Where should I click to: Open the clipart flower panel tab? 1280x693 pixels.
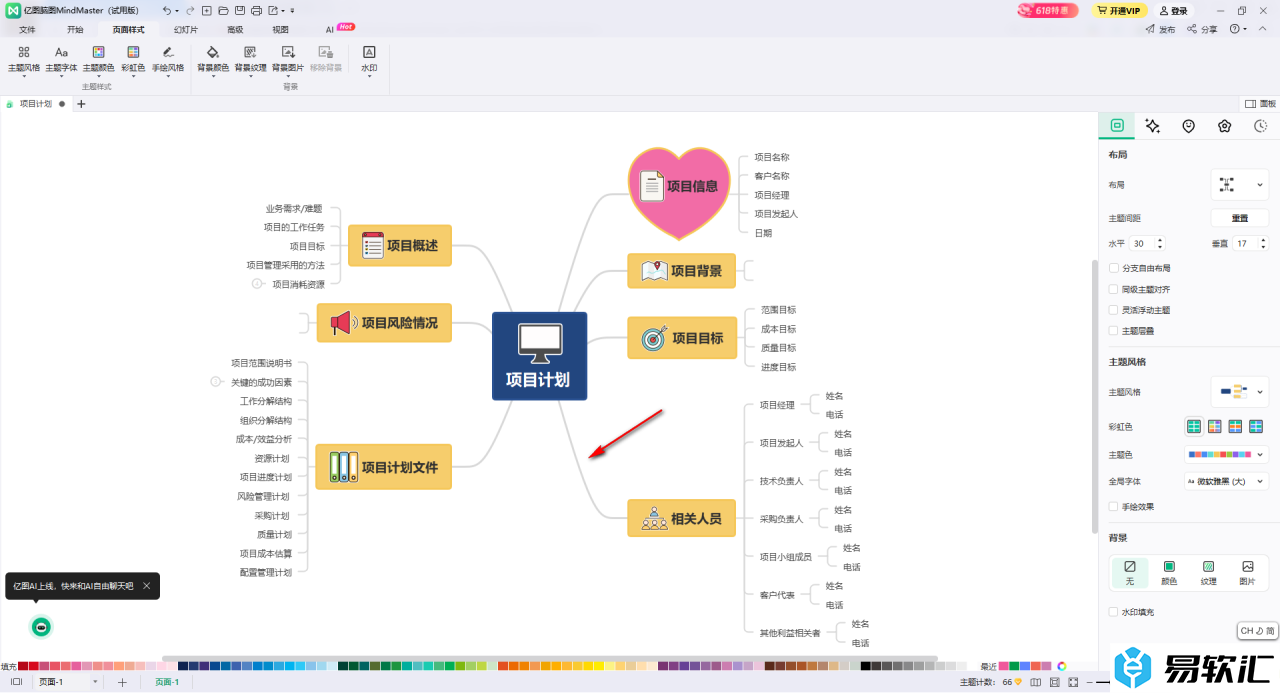(x=1225, y=126)
